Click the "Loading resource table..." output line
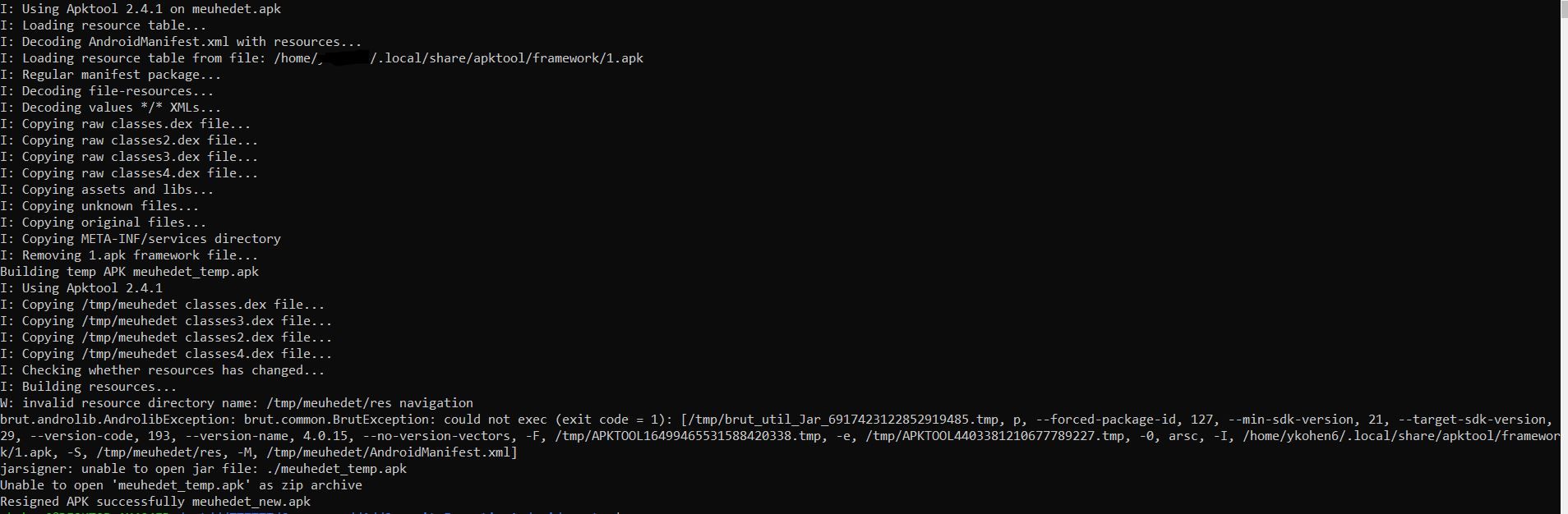Viewport: 1568px width, 514px height. click(x=104, y=25)
